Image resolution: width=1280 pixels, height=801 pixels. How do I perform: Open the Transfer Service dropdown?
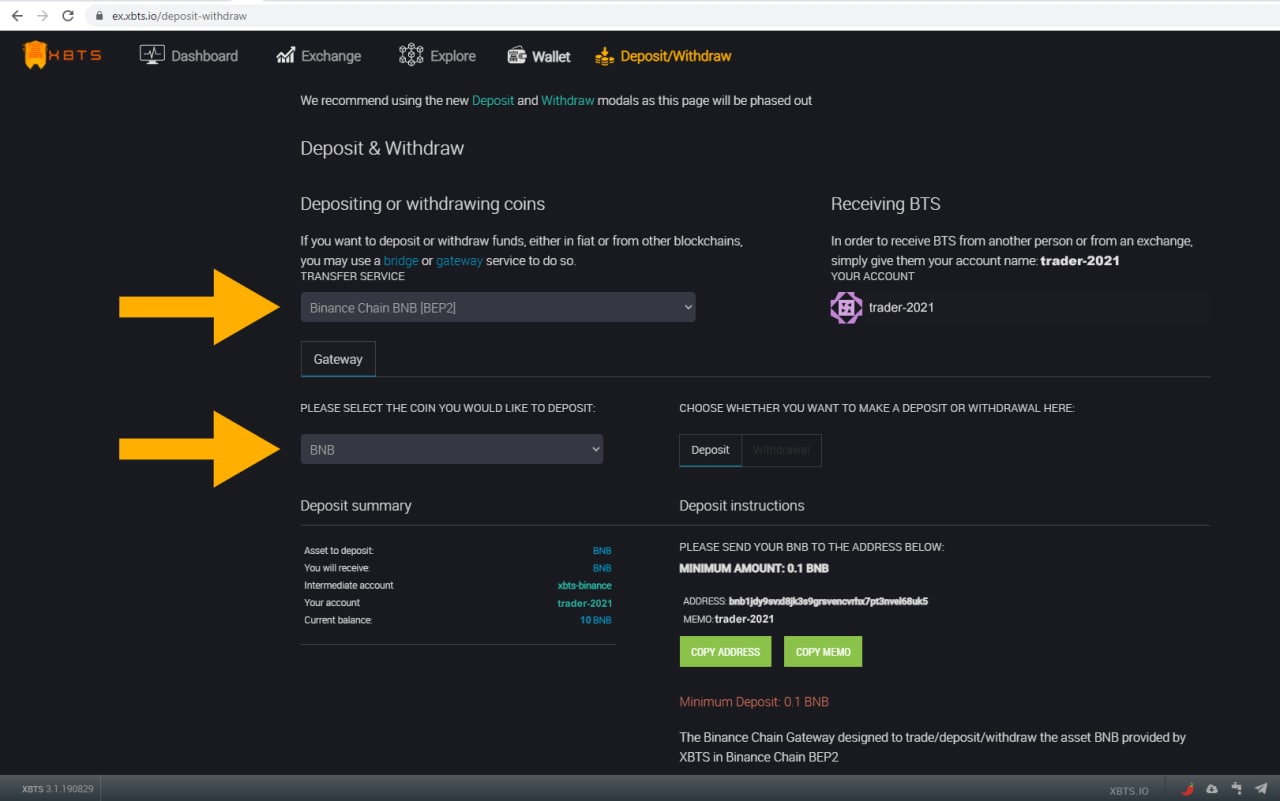[498, 308]
